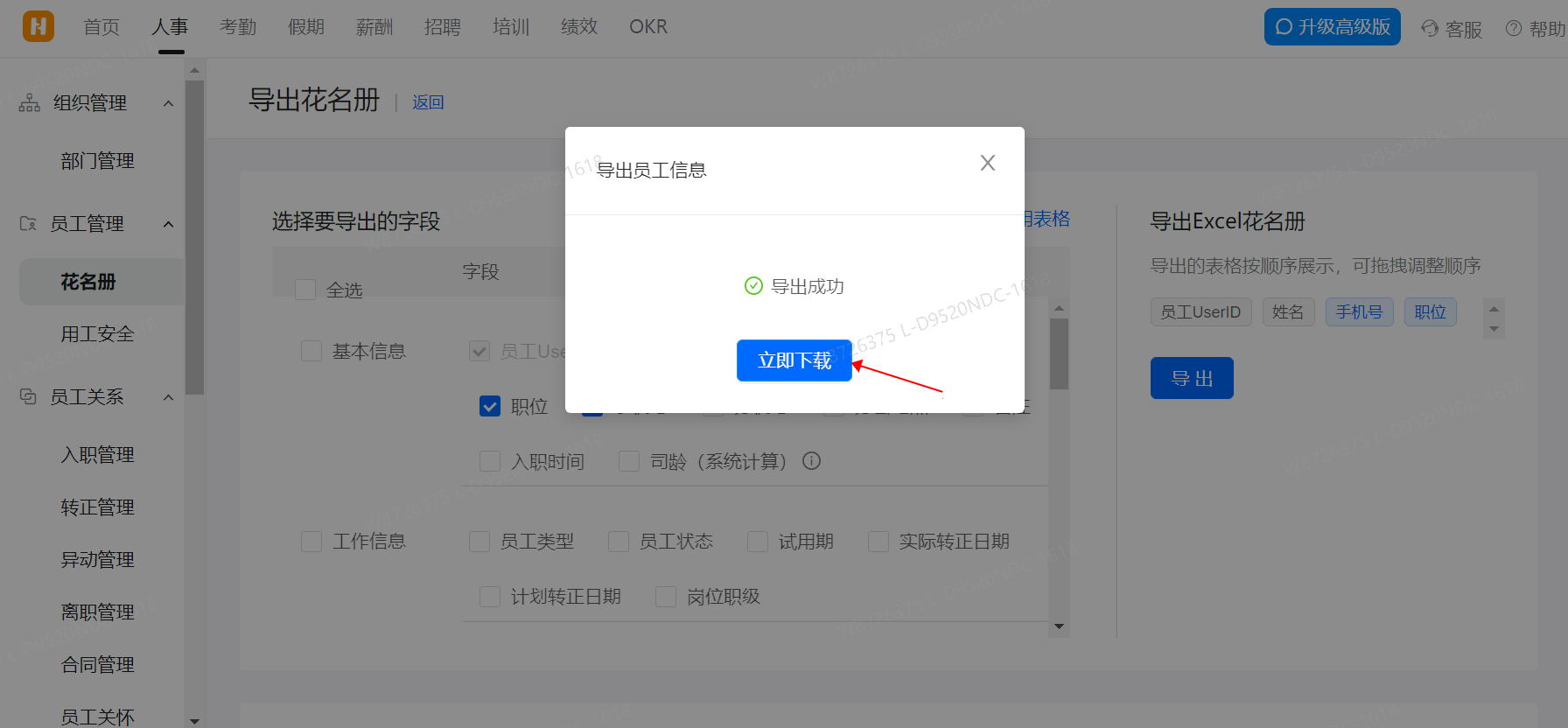The width and height of the screenshot is (1568, 728).
Task: Click green success check icon
Action: pyautogui.click(x=753, y=286)
